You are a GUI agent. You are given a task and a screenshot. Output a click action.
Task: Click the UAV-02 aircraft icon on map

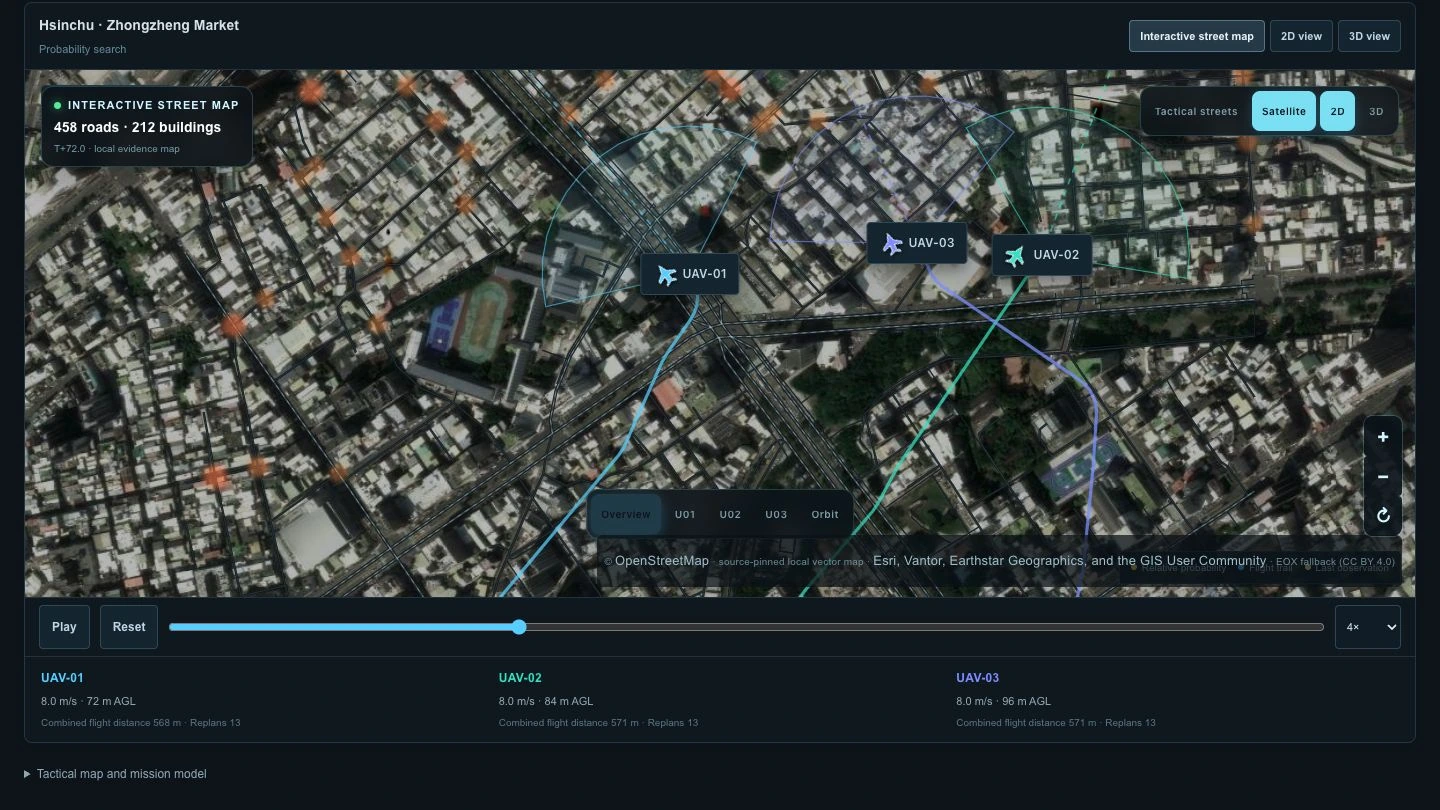pos(1015,256)
